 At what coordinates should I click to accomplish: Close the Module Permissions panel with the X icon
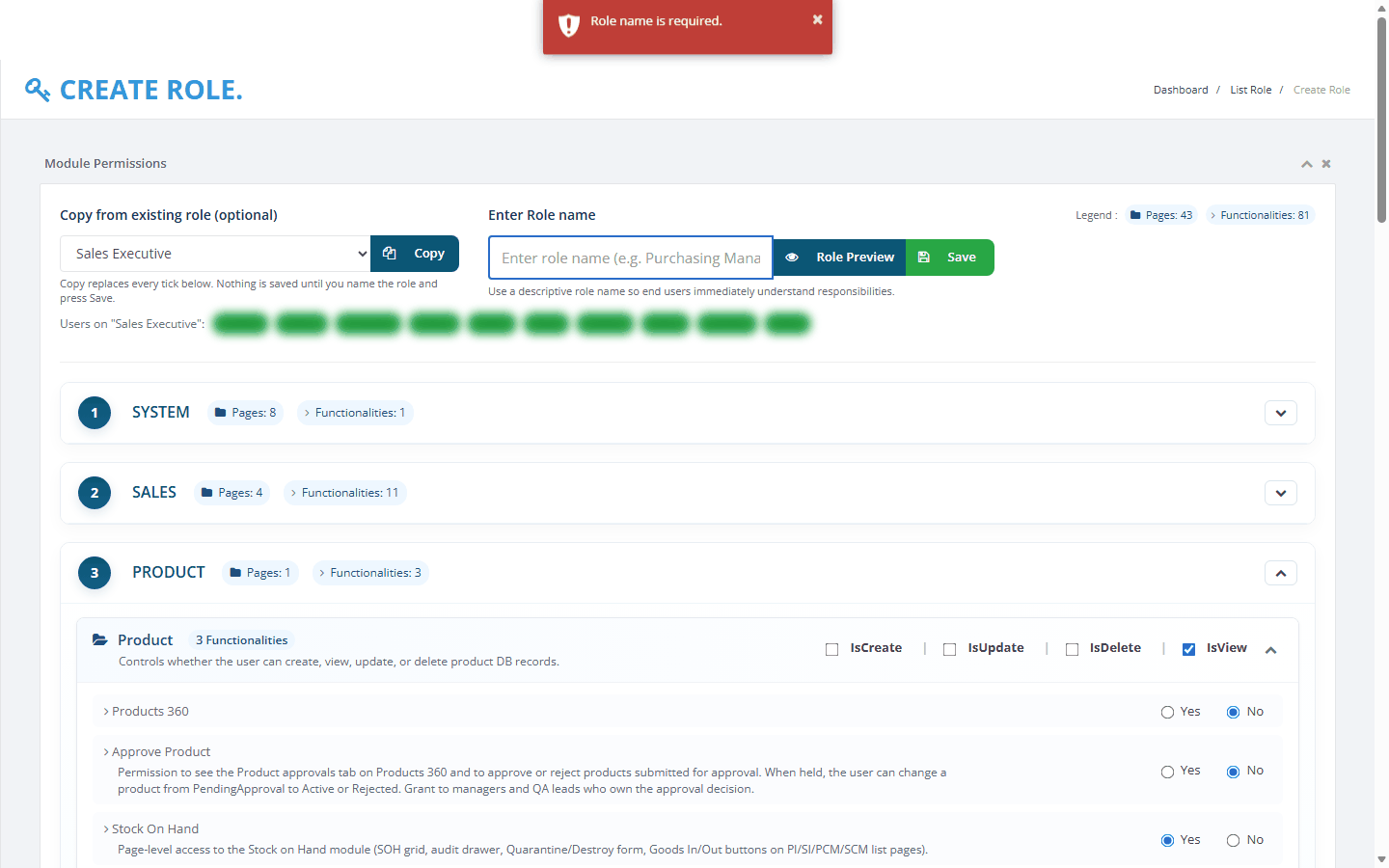tap(1326, 164)
